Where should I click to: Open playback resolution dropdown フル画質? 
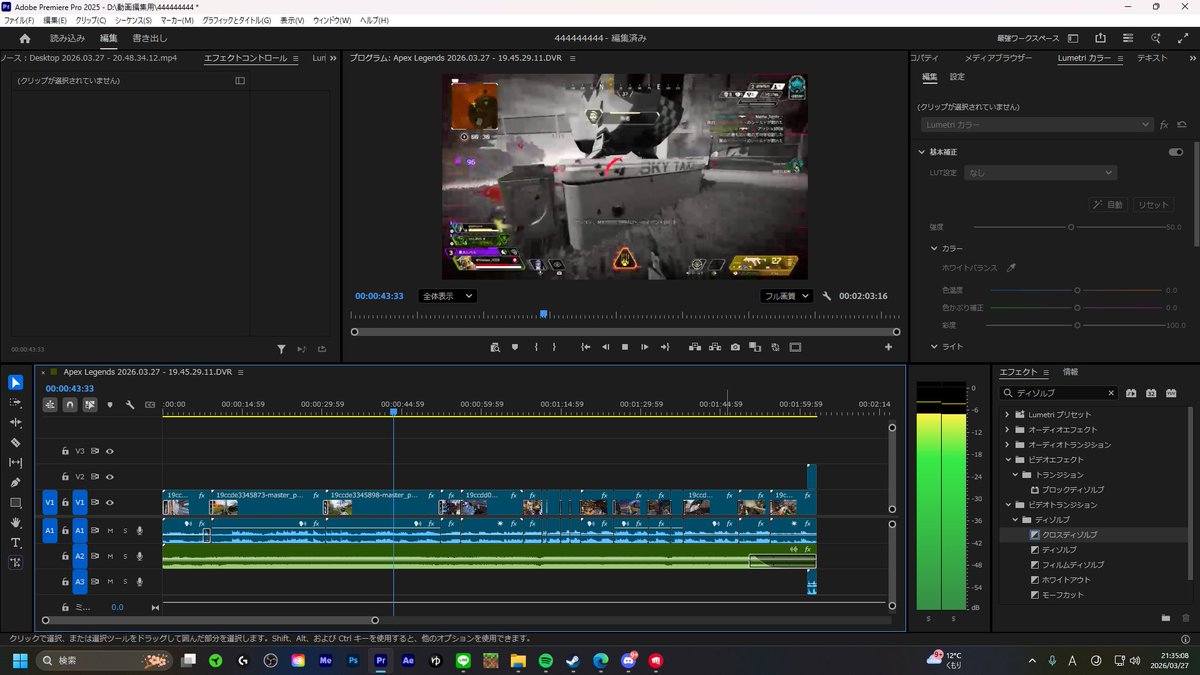coord(786,296)
